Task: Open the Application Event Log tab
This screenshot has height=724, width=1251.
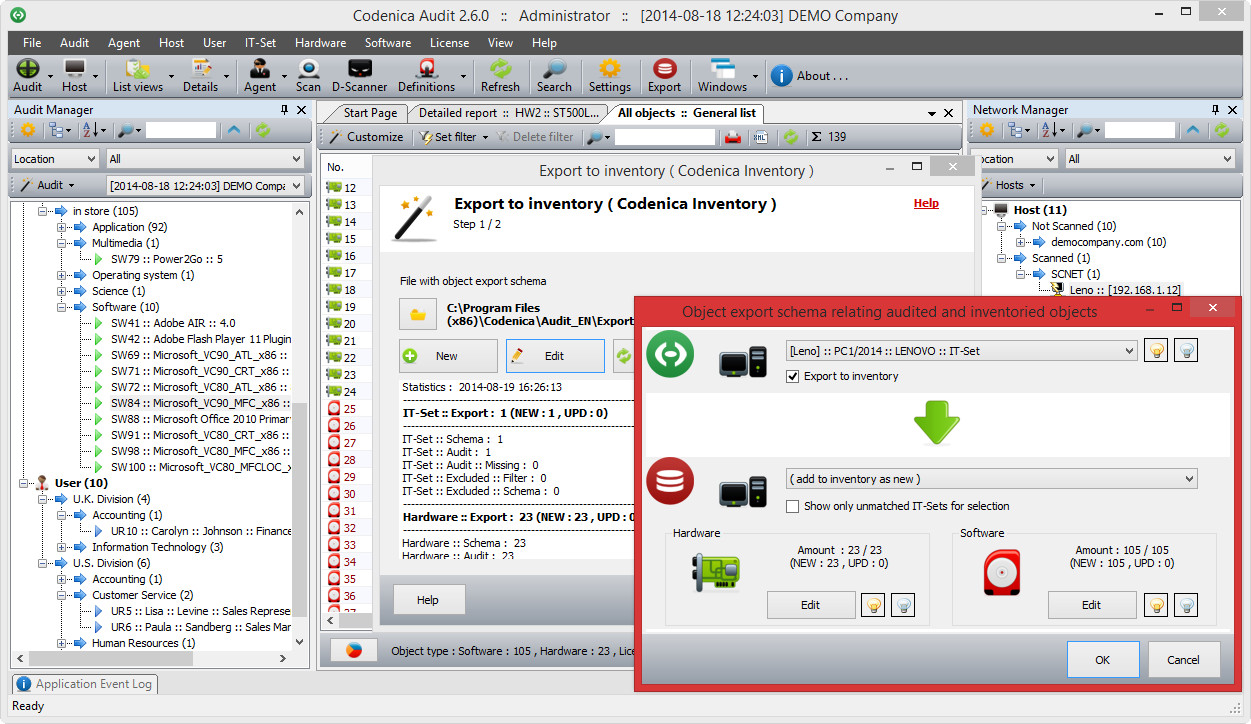Action: (x=85, y=684)
